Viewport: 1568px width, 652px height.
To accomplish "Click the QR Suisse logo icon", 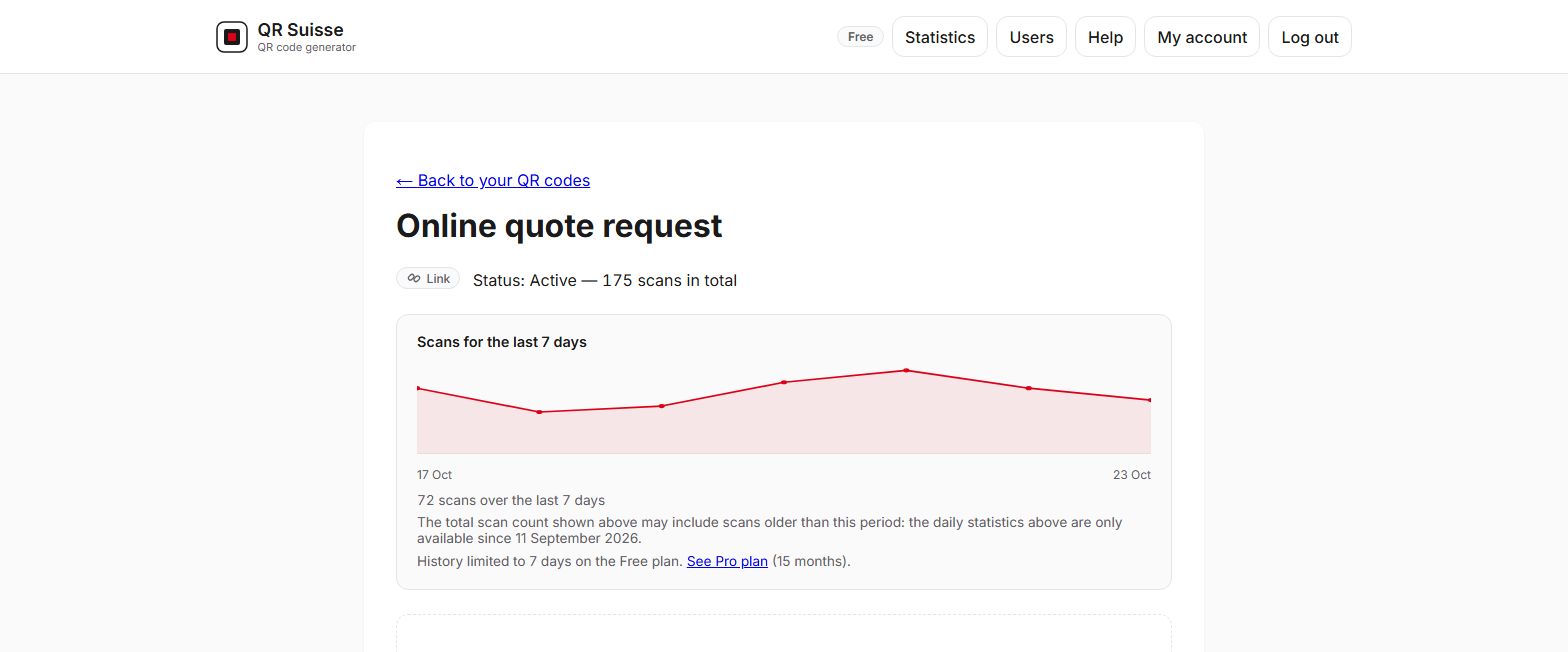I will pyautogui.click(x=232, y=37).
